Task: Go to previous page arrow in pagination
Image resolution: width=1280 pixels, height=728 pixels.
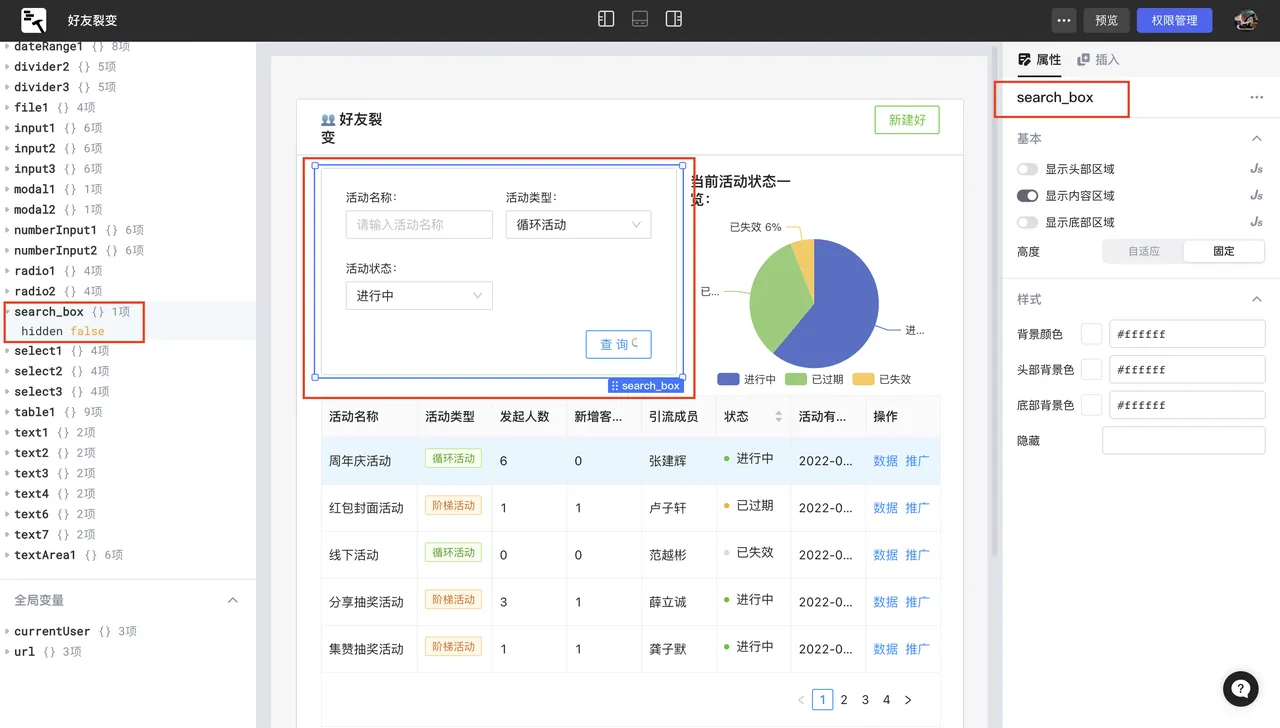Action: [801, 700]
